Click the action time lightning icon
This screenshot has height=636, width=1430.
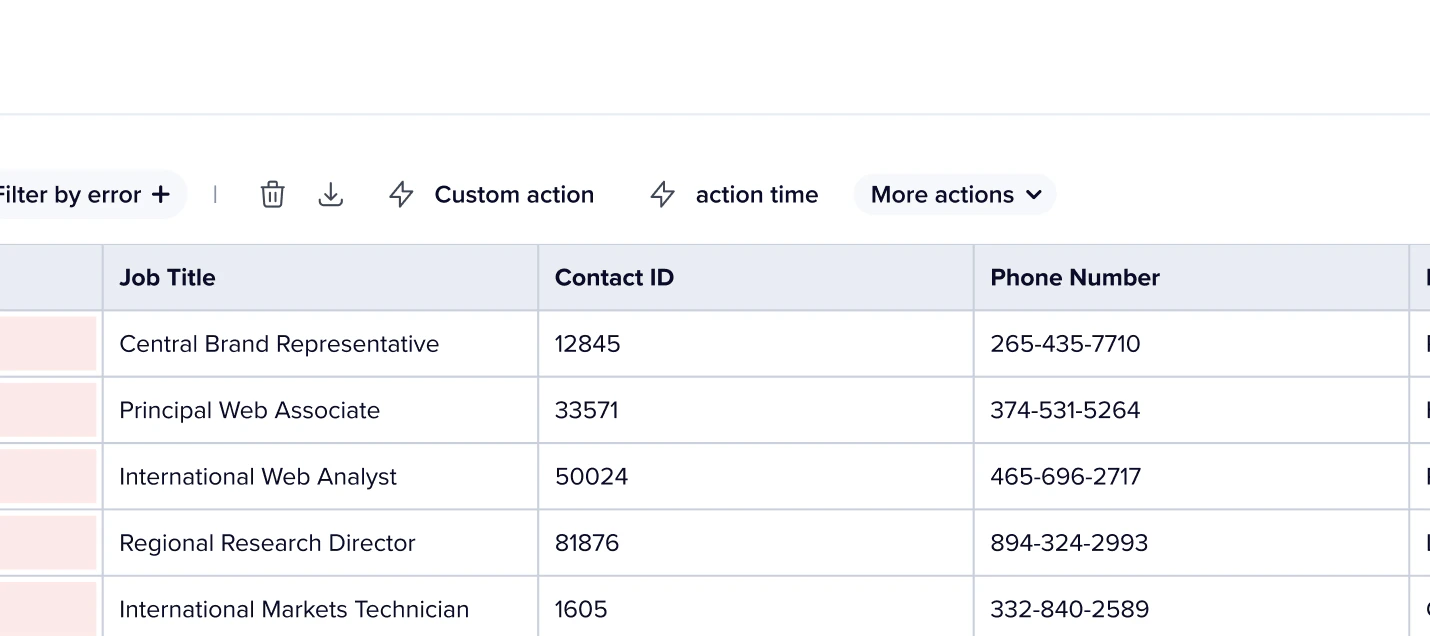coord(662,194)
